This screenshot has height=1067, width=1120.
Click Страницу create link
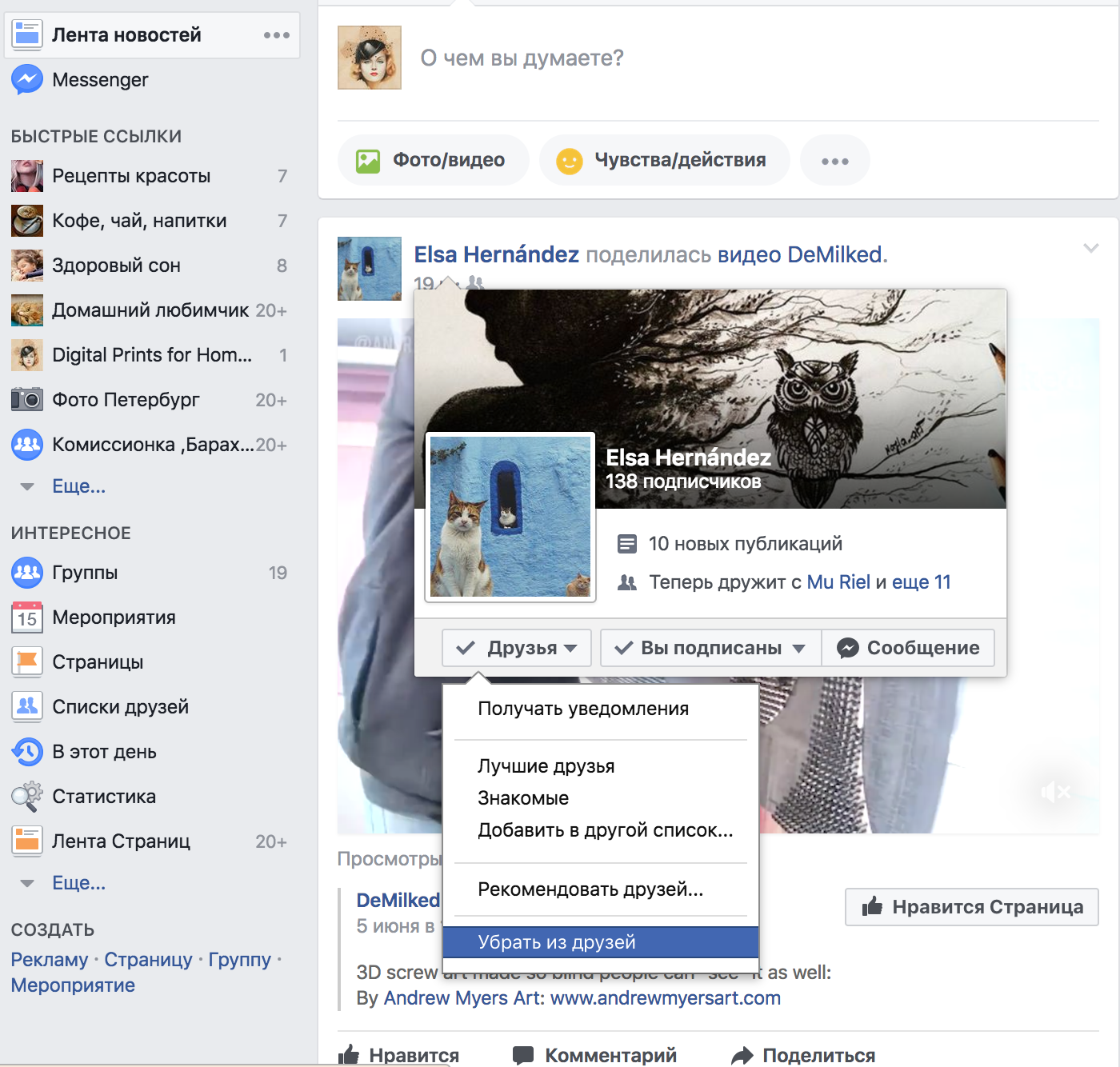coord(149,960)
